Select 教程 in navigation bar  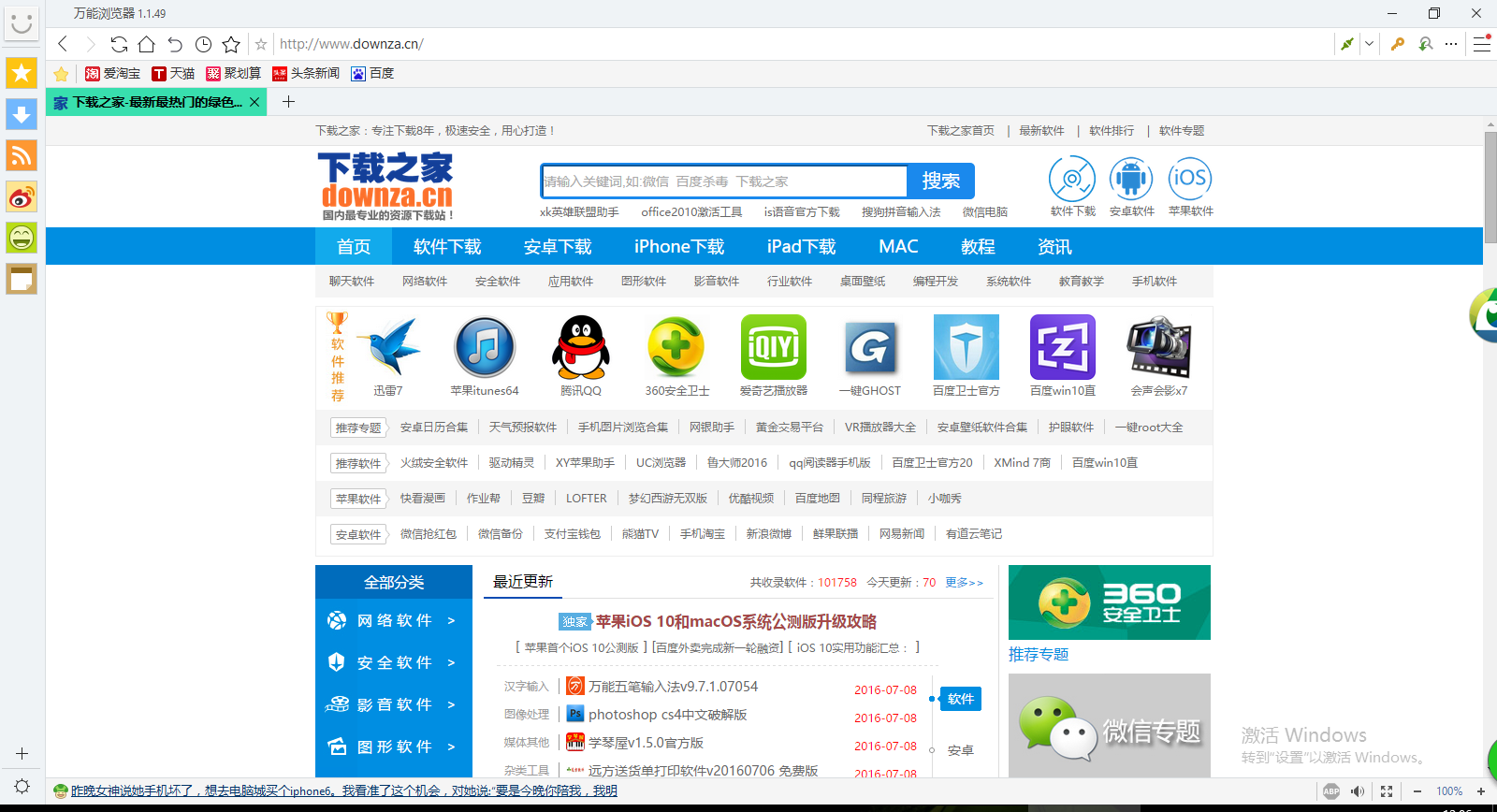(x=978, y=246)
